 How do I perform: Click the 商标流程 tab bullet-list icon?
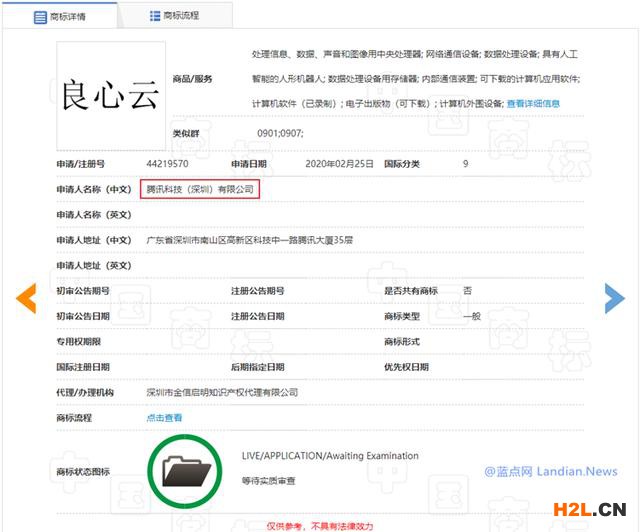pos(155,16)
